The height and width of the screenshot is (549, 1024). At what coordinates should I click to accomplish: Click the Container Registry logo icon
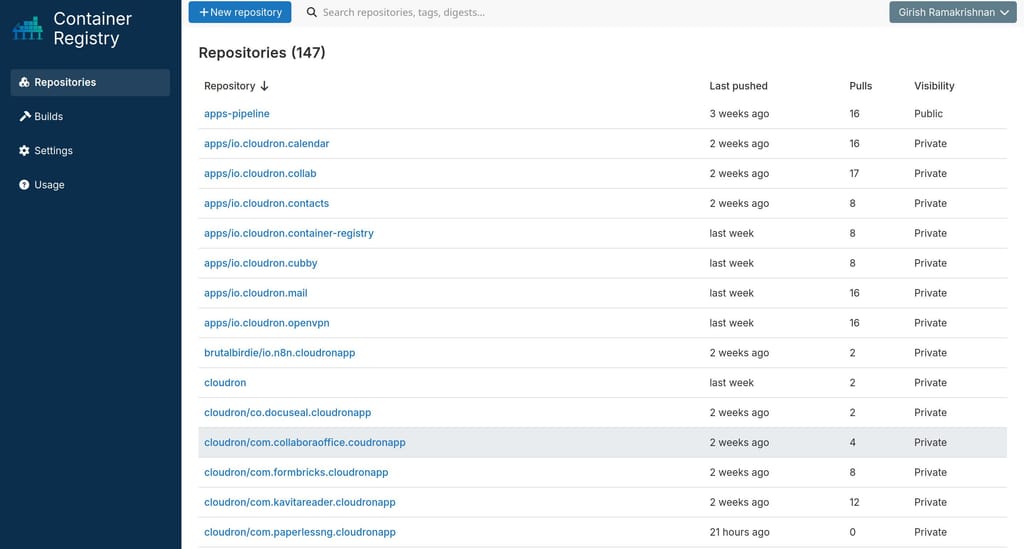tap(27, 29)
